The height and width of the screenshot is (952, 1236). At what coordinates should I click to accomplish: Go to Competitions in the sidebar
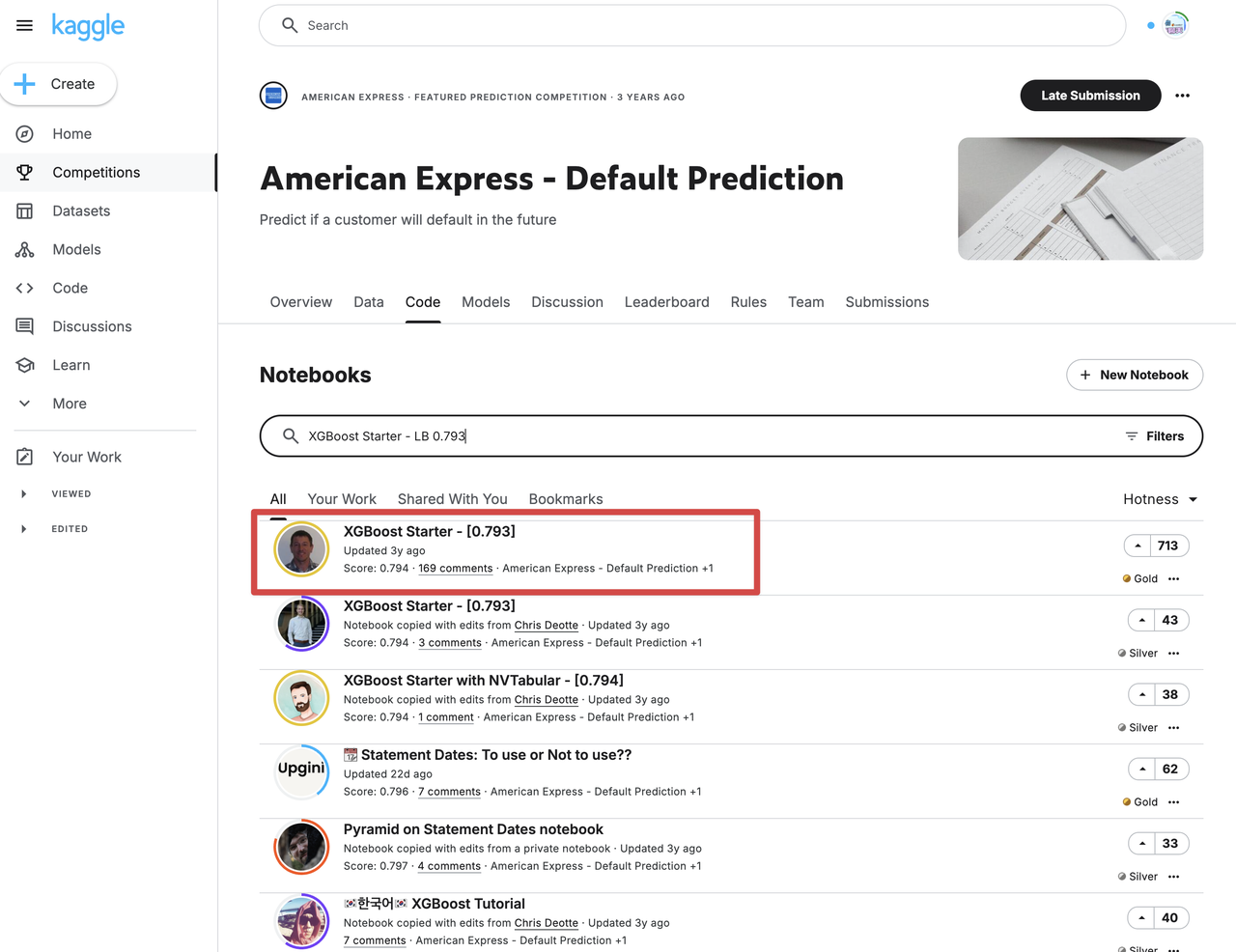pos(96,173)
